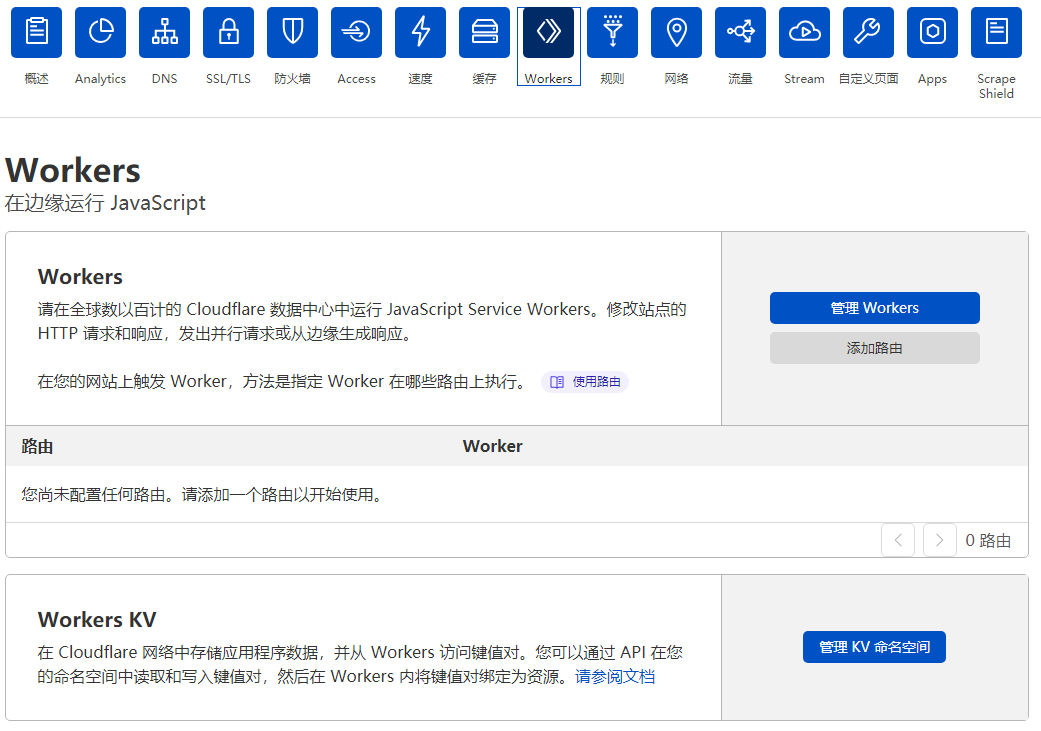Open the 网络 location pin icon
Image resolution: width=1041 pixels, height=731 pixels.
click(677, 32)
